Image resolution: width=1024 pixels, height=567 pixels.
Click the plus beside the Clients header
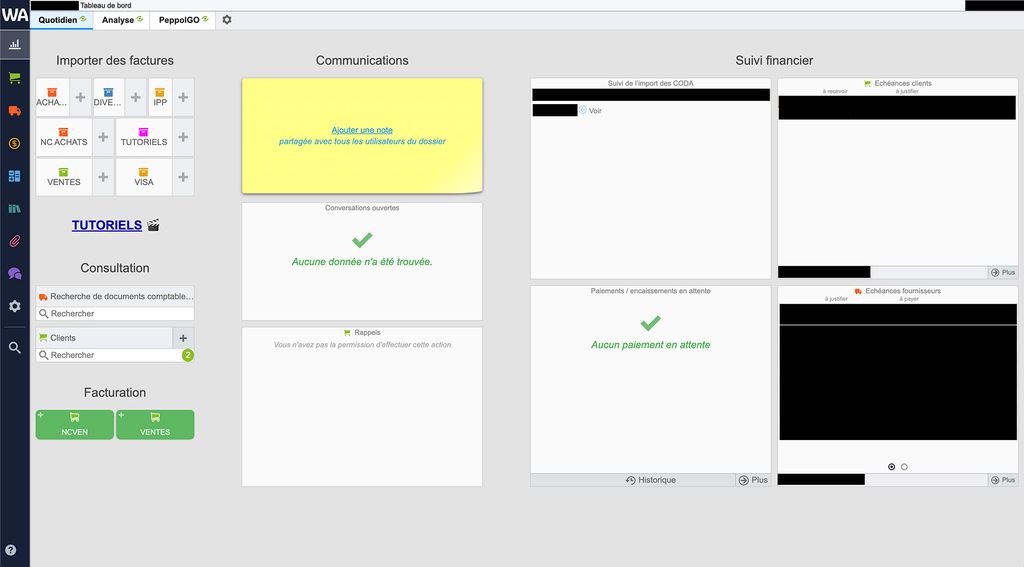tap(183, 338)
